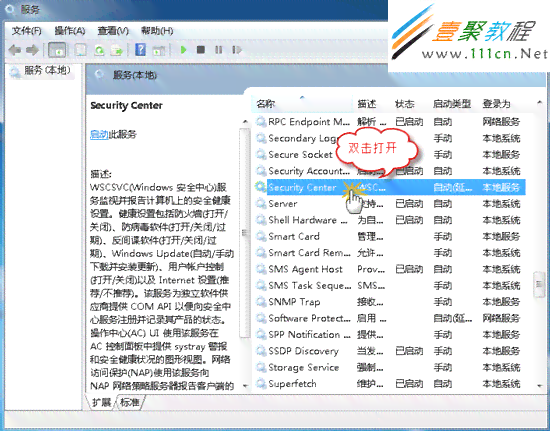Viewport: 550px width, 431px height.
Task: Select the Software Protection service icon
Action: (261, 318)
